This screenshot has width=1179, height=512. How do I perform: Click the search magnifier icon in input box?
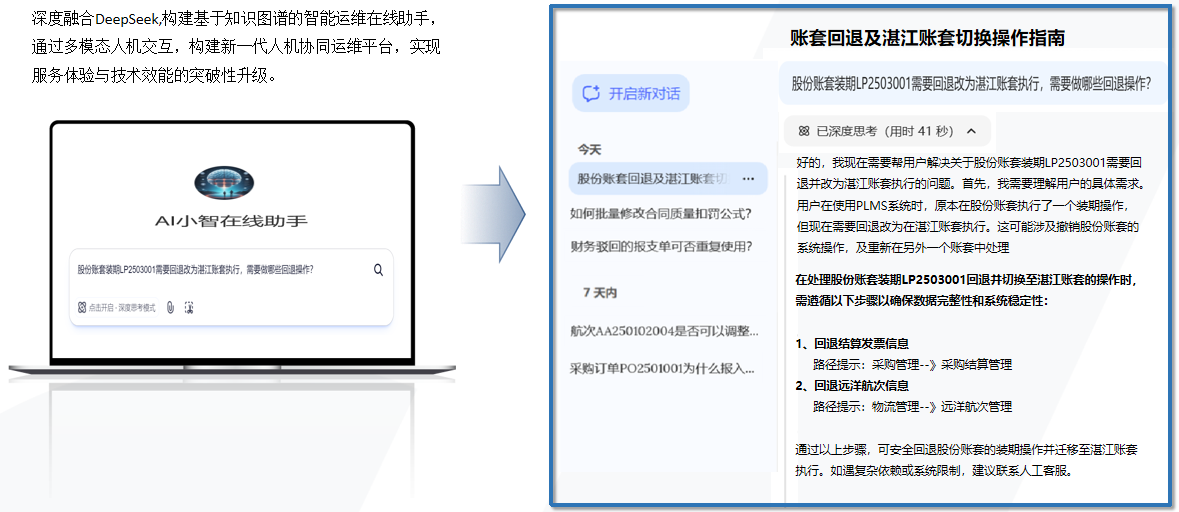378,269
